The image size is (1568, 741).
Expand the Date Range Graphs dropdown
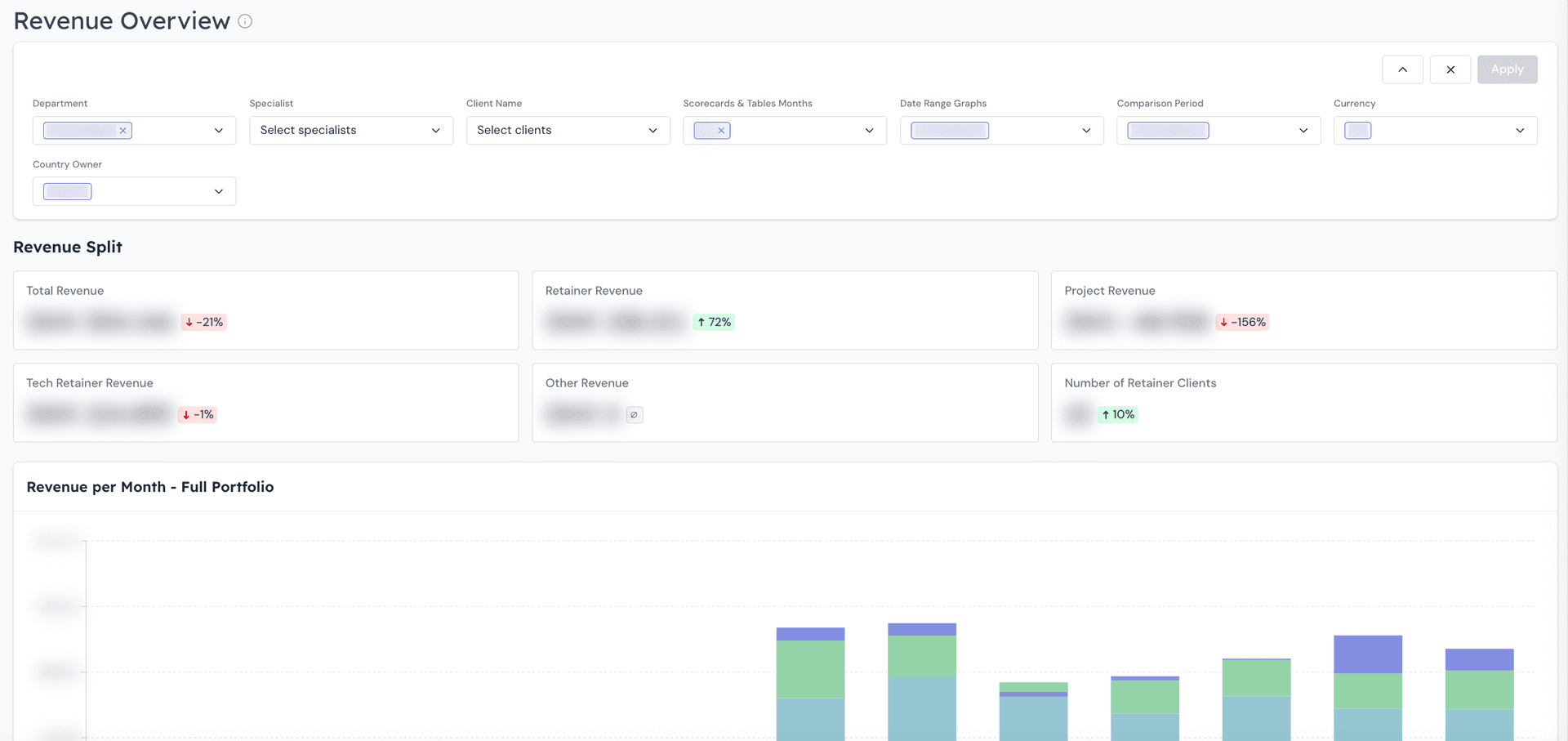(1086, 130)
